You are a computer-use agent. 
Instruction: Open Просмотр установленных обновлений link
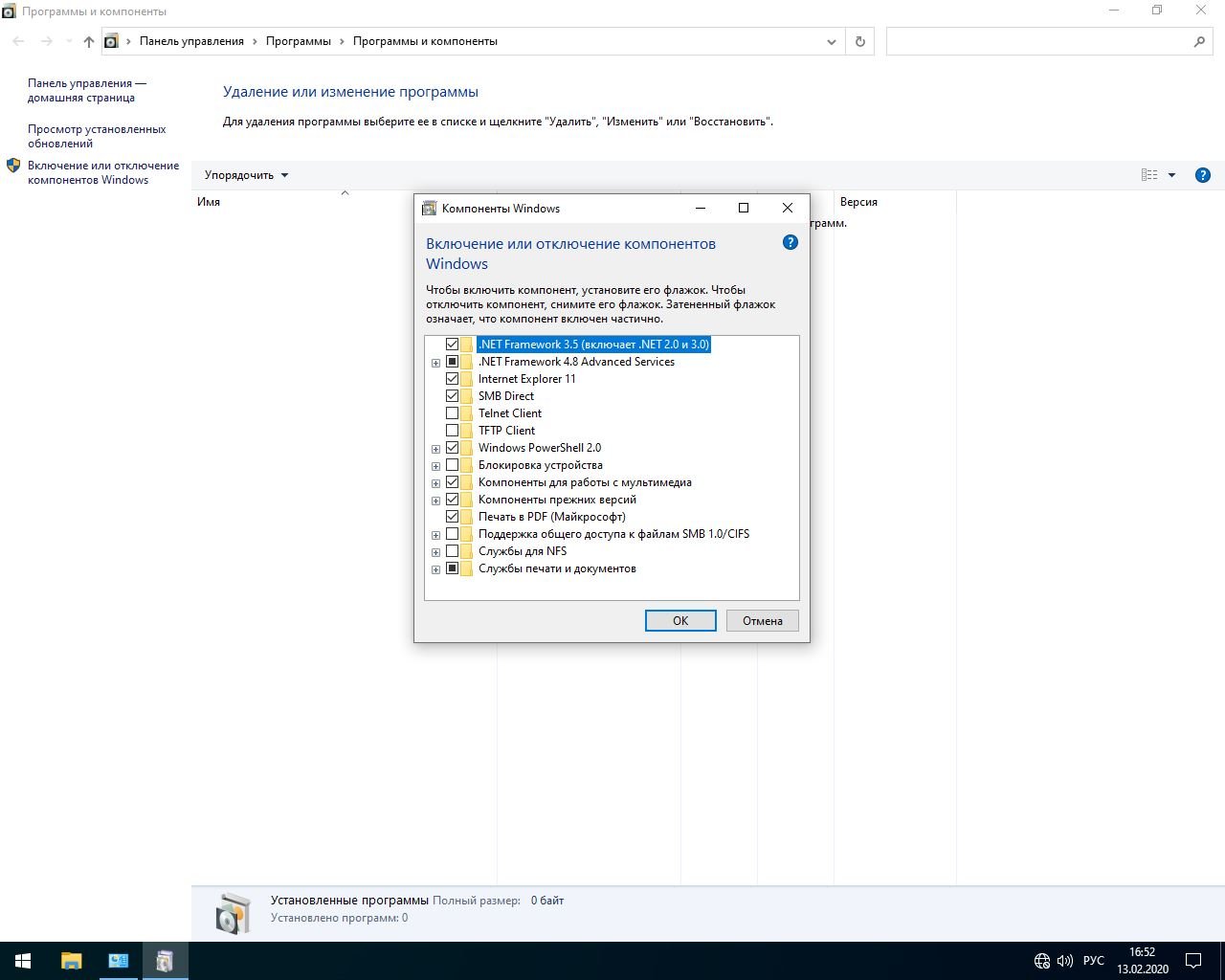point(97,136)
